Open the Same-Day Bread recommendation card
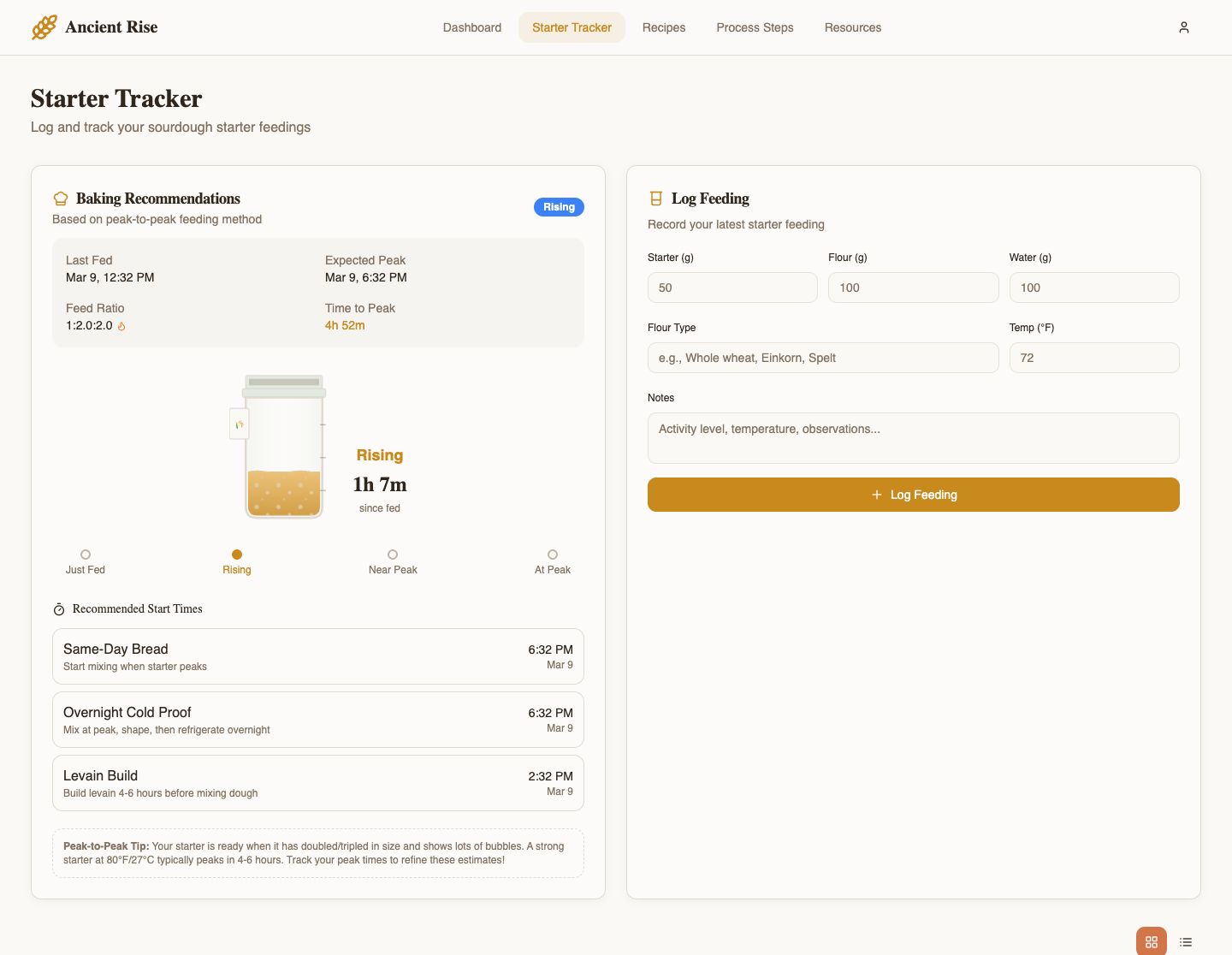 point(318,656)
